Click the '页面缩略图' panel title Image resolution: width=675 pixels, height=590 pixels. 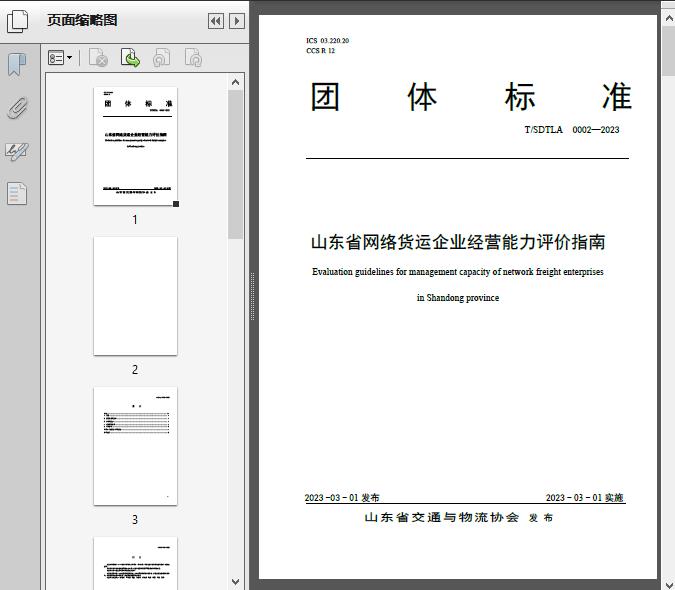82,20
